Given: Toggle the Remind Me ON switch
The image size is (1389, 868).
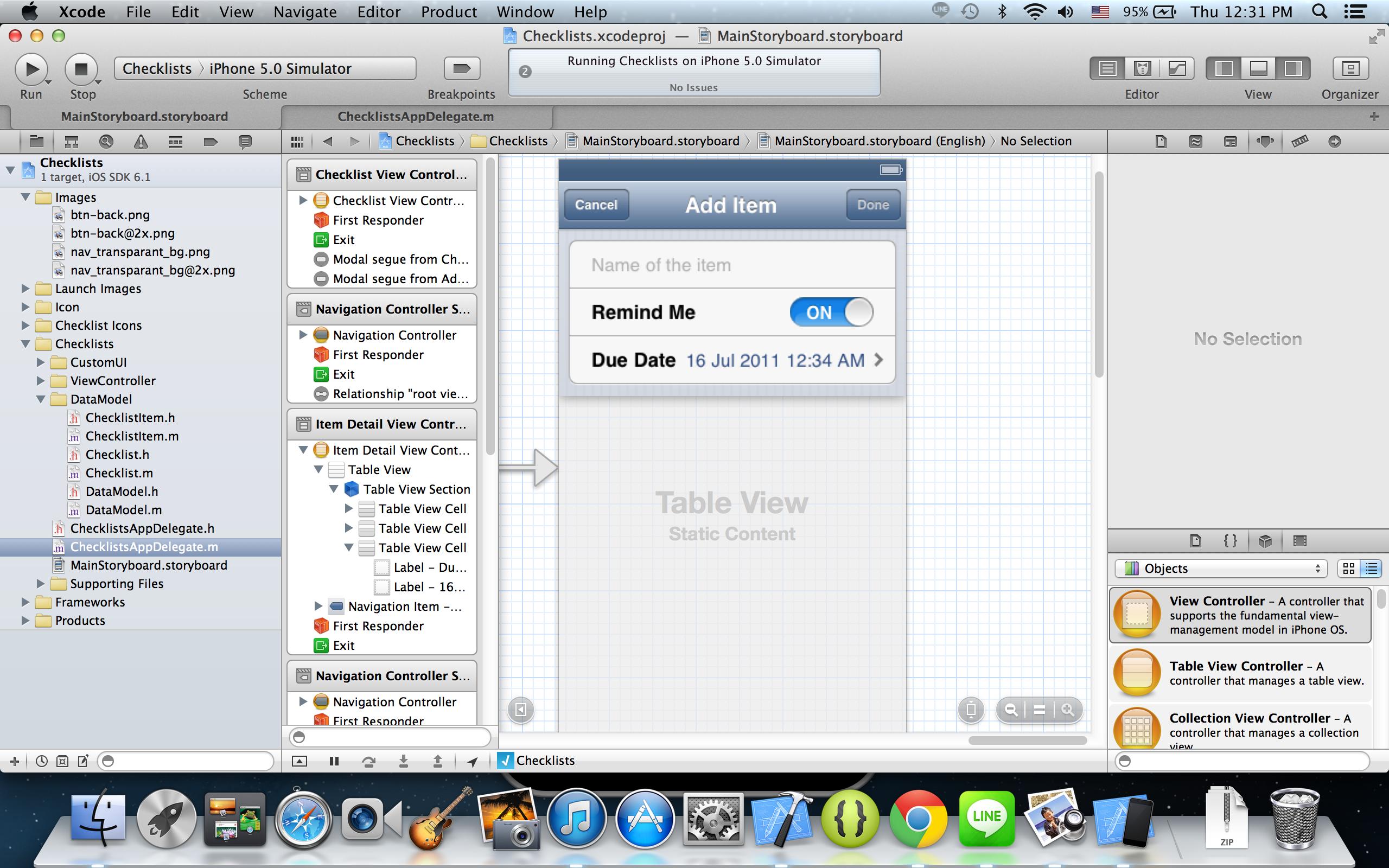Looking at the screenshot, I should [x=831, y=312].
